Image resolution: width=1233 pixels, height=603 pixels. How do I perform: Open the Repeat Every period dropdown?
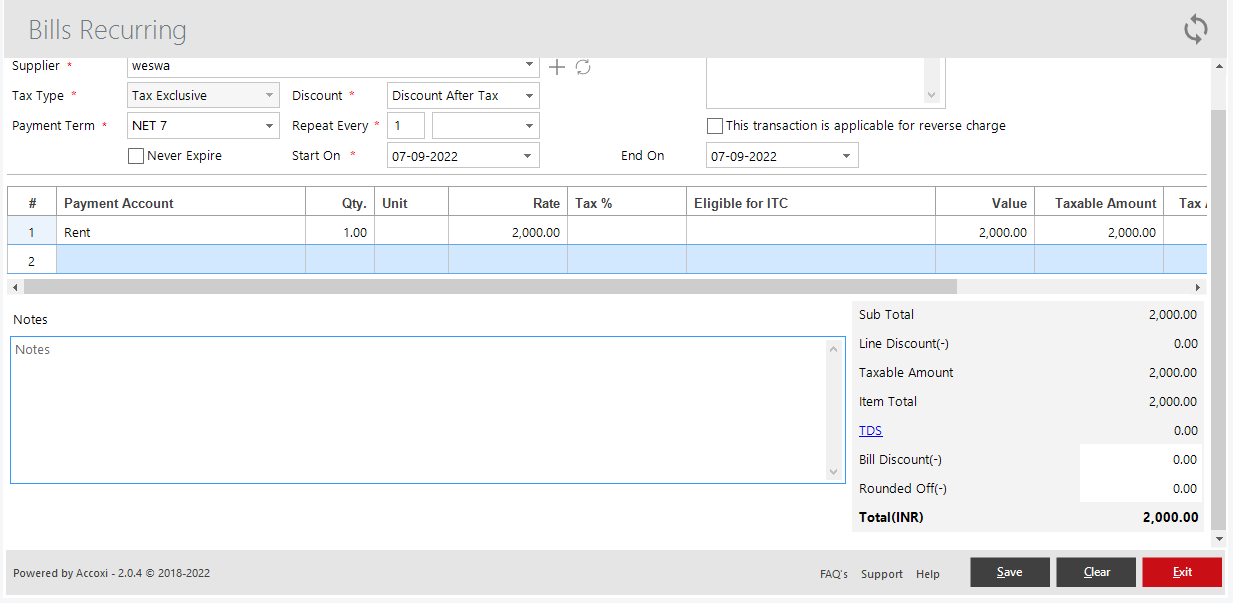tap(529, 126)
